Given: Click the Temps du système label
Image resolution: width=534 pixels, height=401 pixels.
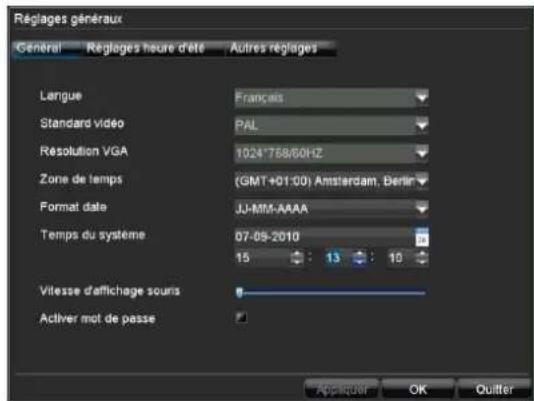Looking at the screenshot, I should tap(93, 235).
